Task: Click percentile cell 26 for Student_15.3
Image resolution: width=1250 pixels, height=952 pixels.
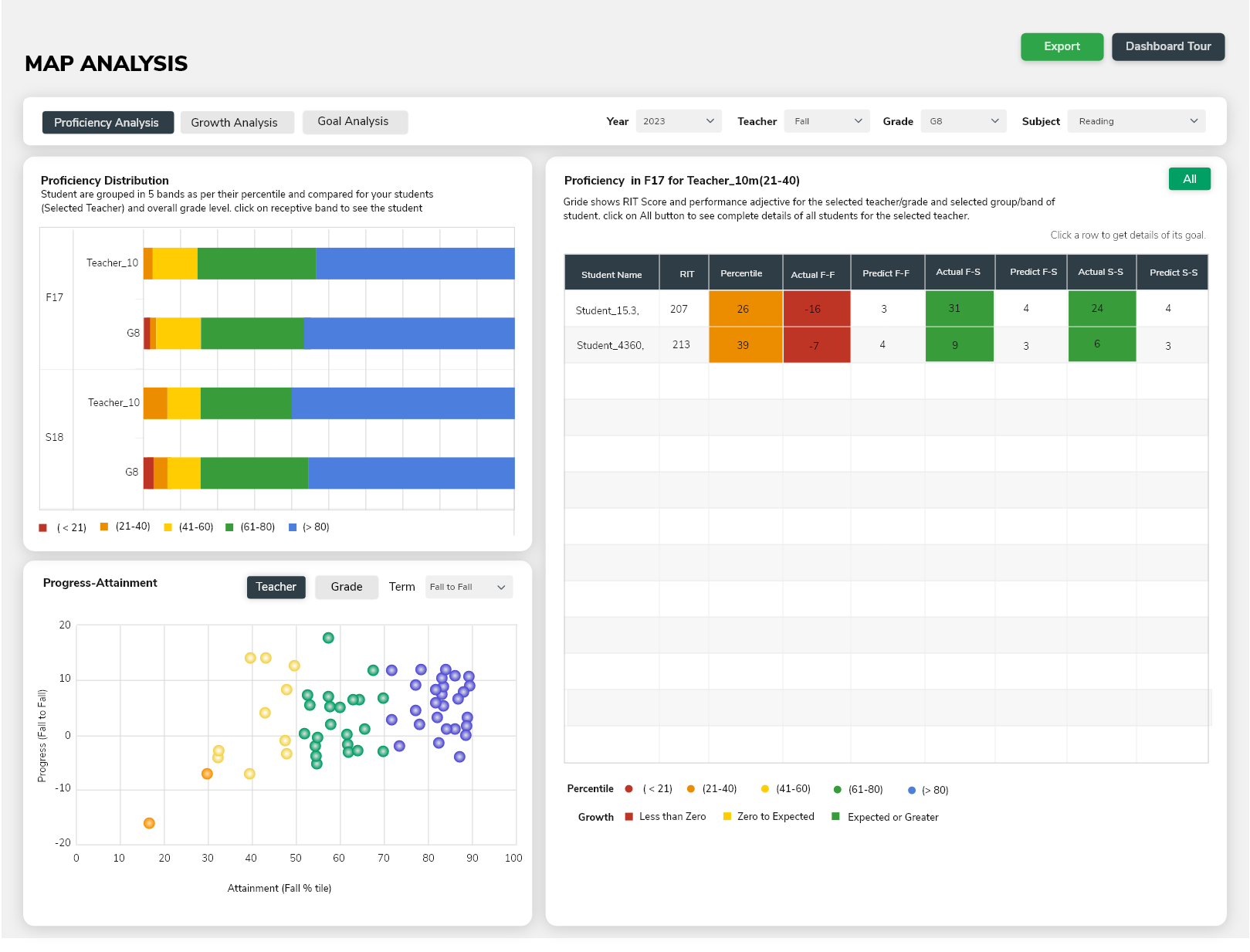Action: [x=745, y=309]
